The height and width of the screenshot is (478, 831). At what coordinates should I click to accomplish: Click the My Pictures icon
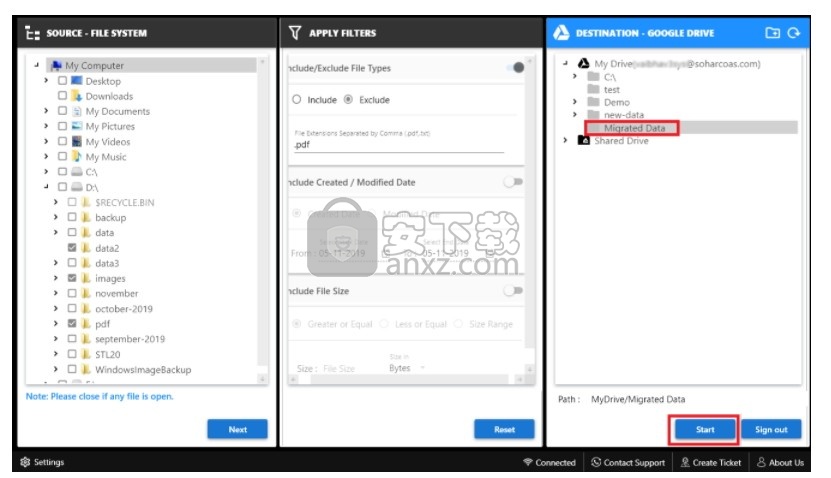[x=77, y=126]
